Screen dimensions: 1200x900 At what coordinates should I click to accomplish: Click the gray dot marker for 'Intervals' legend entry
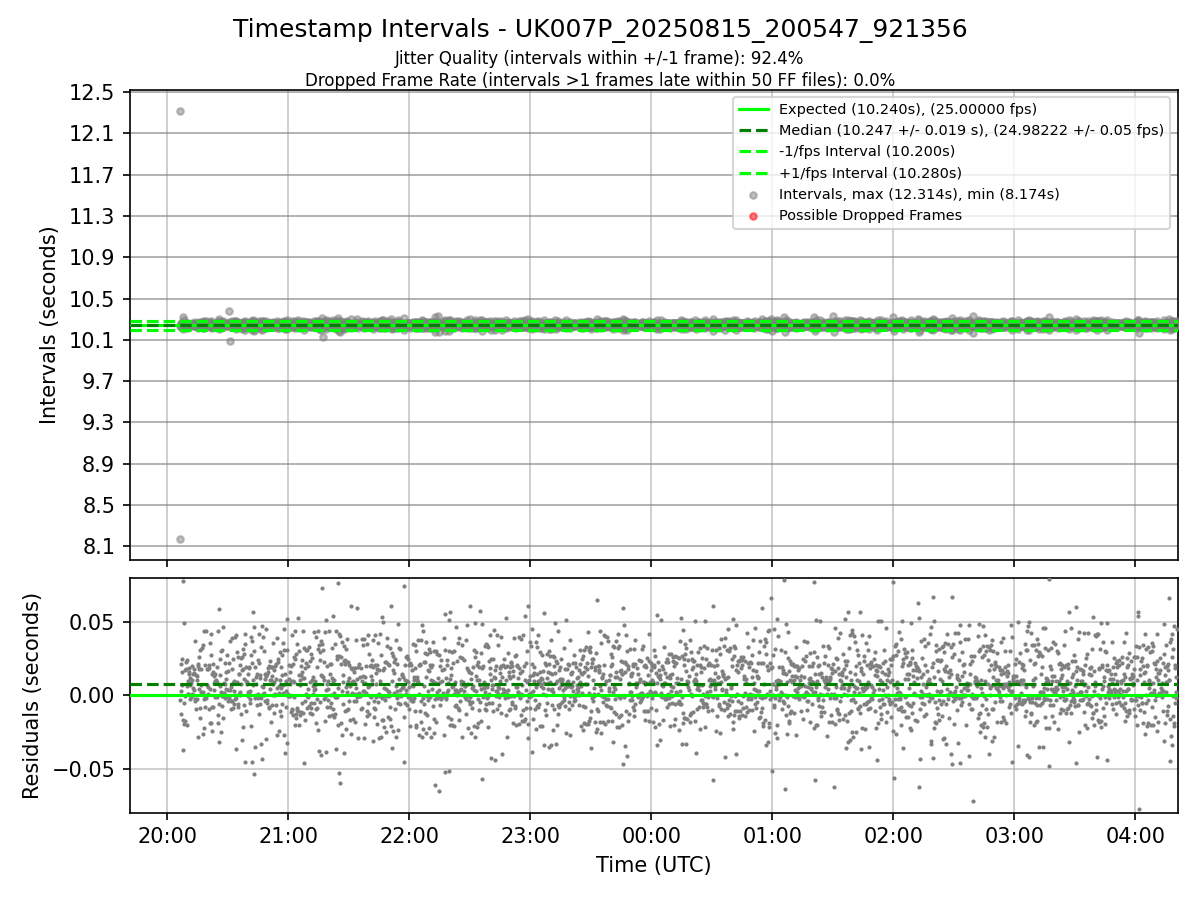point(754,194)
